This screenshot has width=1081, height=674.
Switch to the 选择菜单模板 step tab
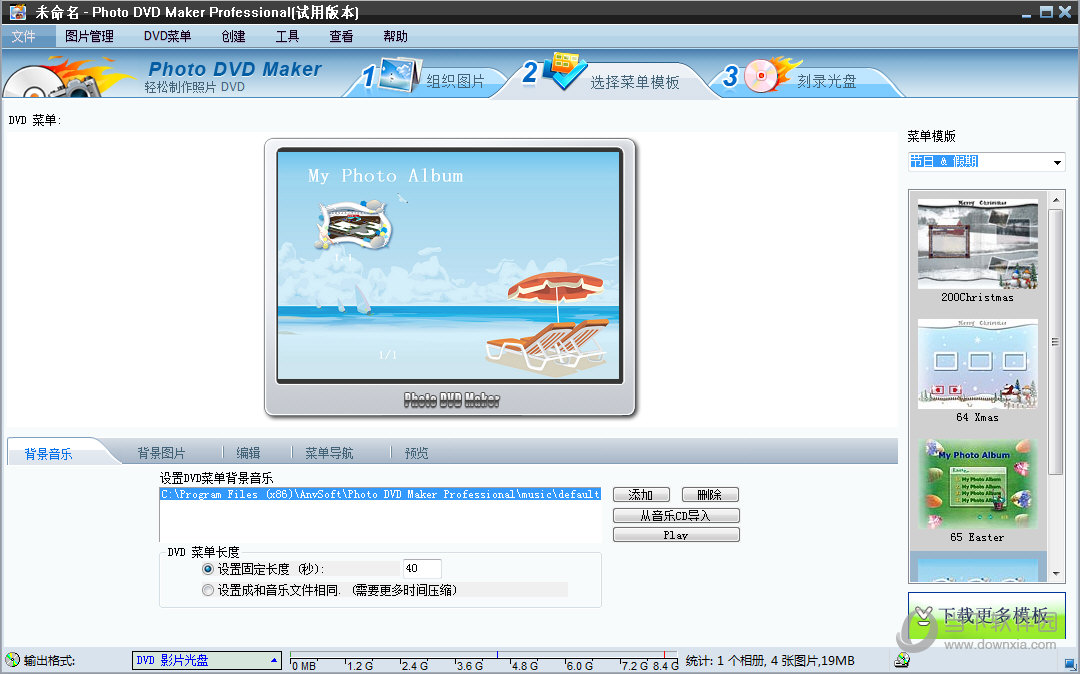[x=634, y=82]
